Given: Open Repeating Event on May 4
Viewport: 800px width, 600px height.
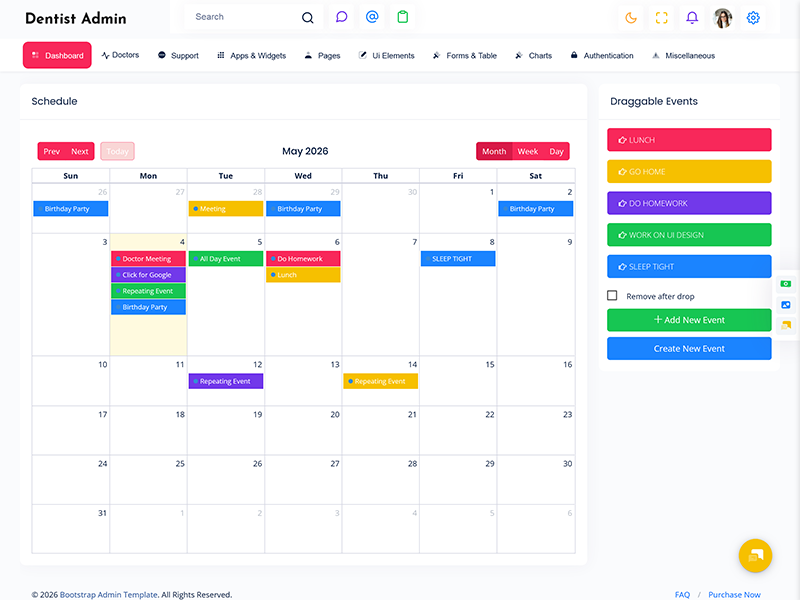Looking at the screenshot, I should pos(148,291).
